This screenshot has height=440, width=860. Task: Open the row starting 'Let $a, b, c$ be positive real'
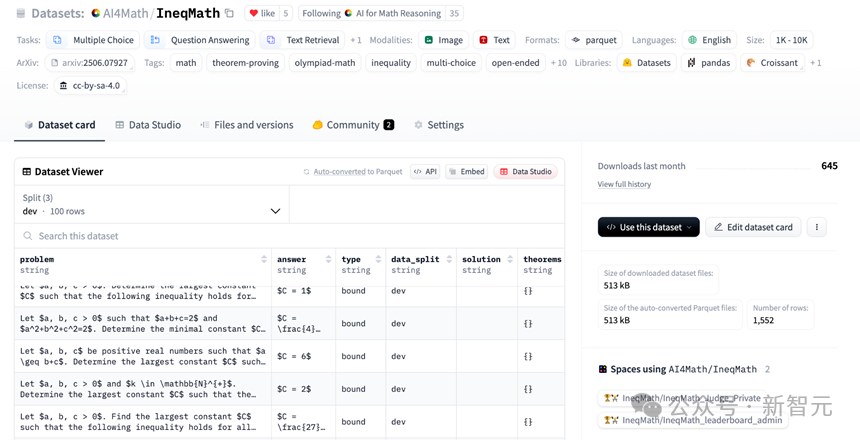pyautogui.click(x=290, y=356)
